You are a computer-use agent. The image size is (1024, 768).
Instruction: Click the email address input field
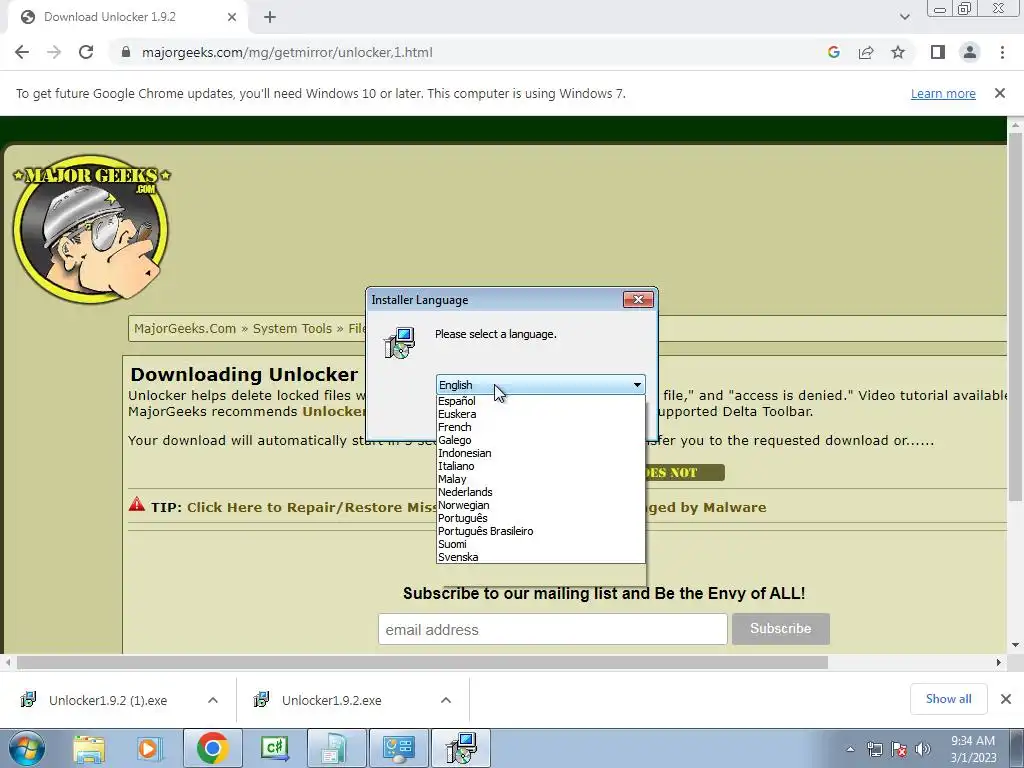(552, 629)
